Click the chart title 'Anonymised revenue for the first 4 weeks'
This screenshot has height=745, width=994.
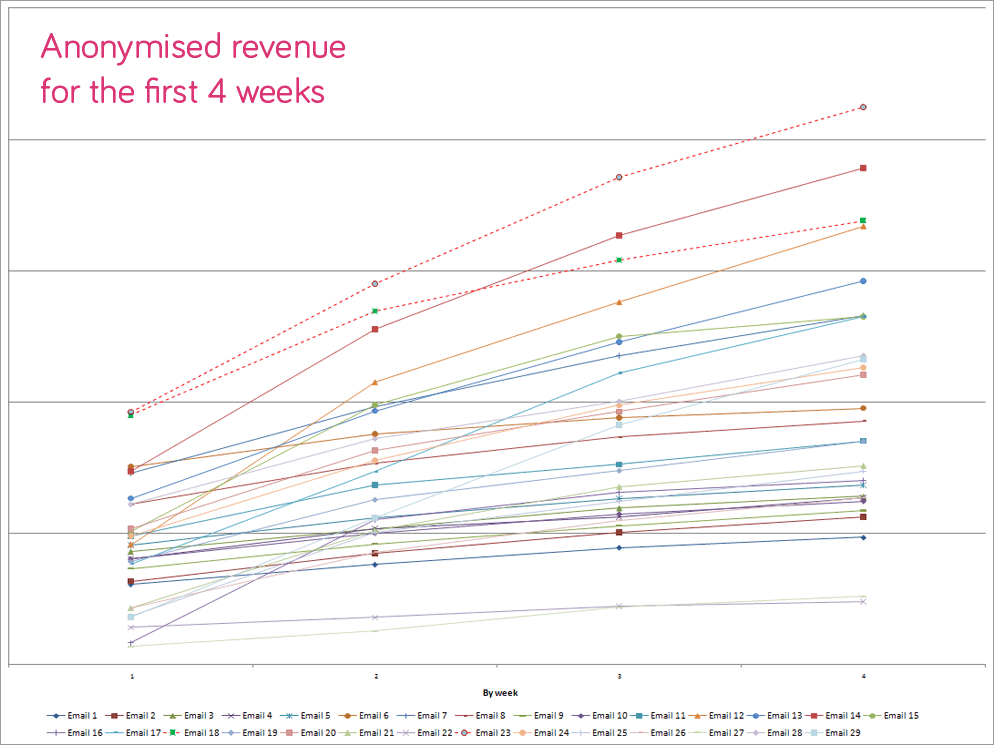tap(193, 68)
